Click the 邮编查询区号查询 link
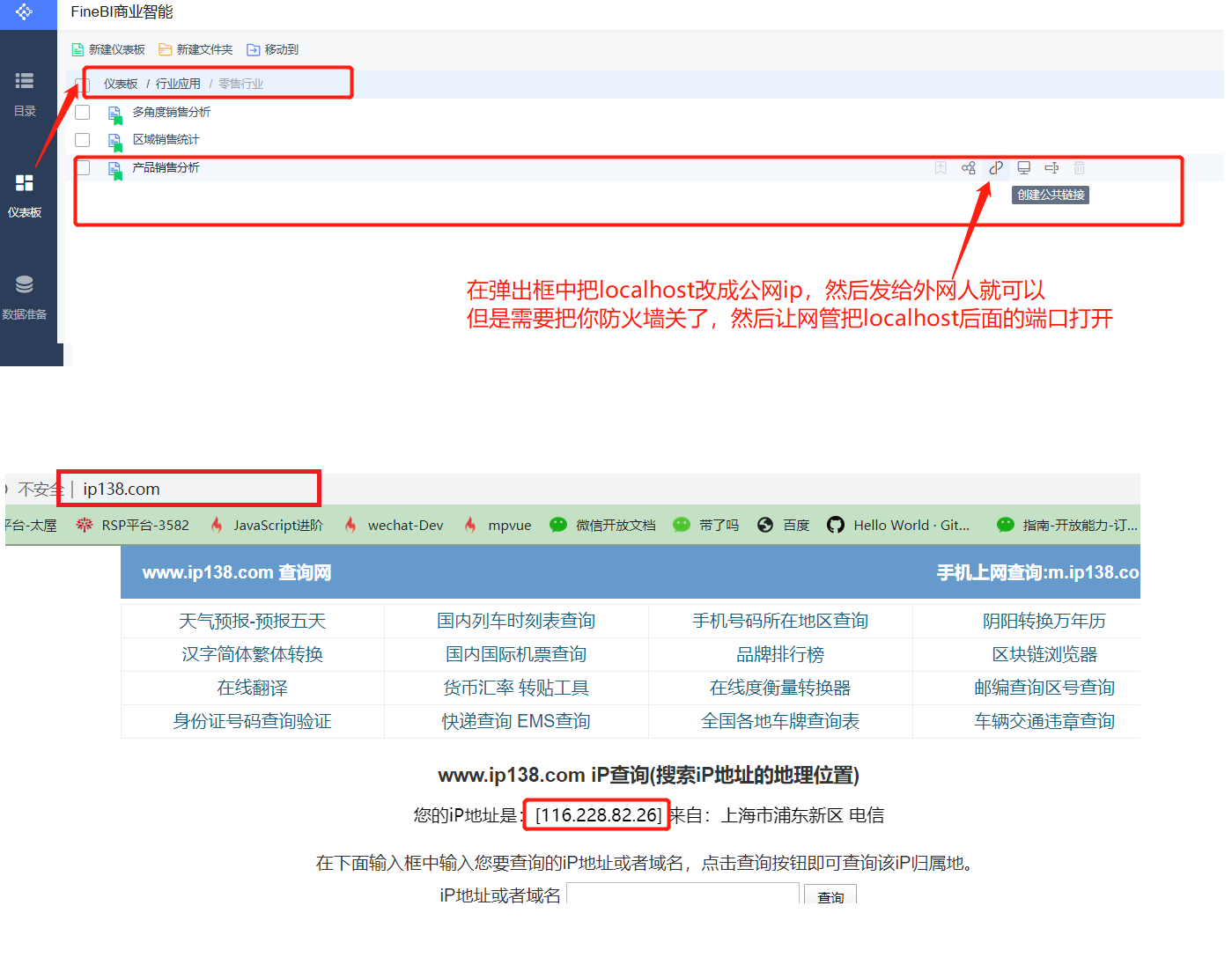The width and height of the screenshot is (1232, 972). 1044,688
